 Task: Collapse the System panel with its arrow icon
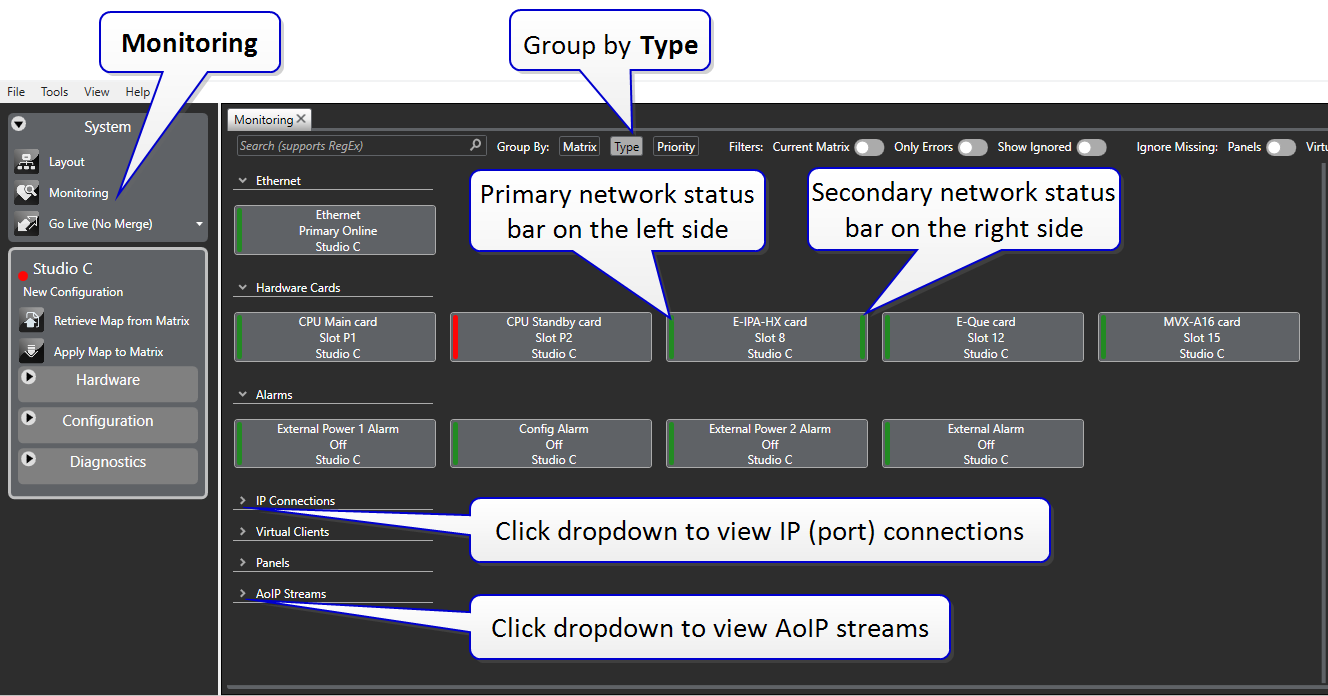point(18,124)
